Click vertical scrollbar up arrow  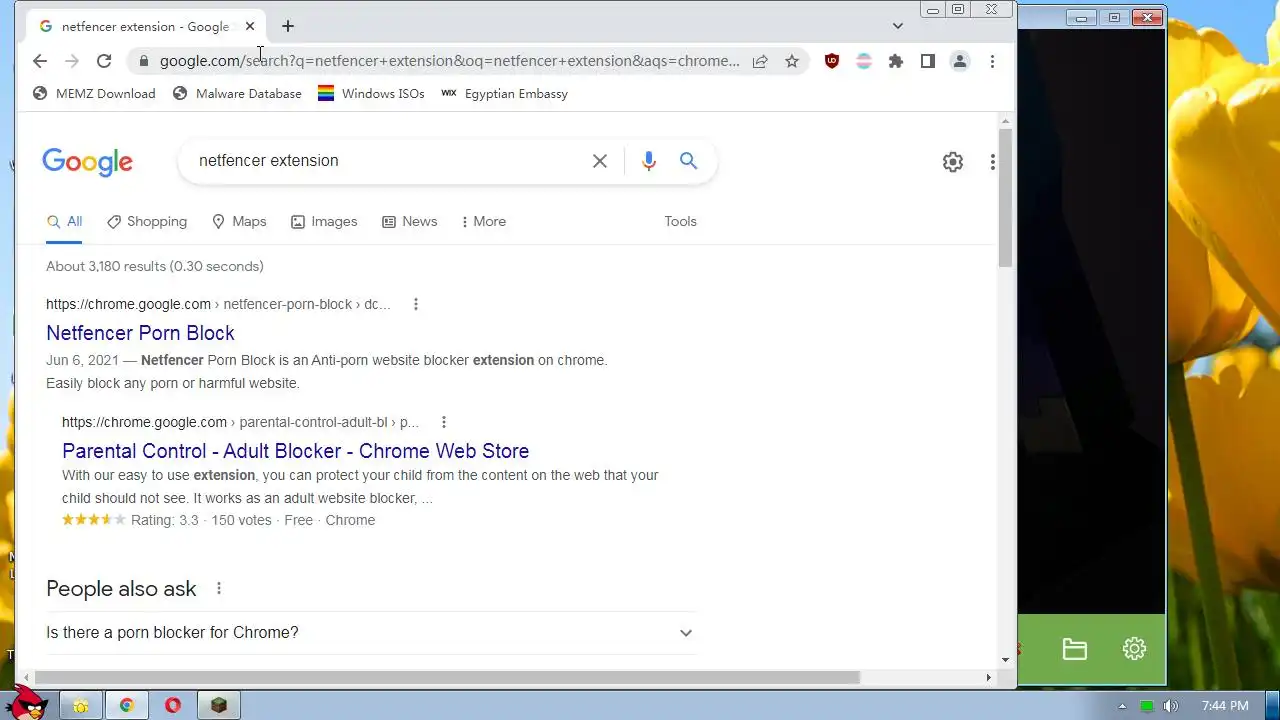pyautogui.click(x=1006, y=121)
